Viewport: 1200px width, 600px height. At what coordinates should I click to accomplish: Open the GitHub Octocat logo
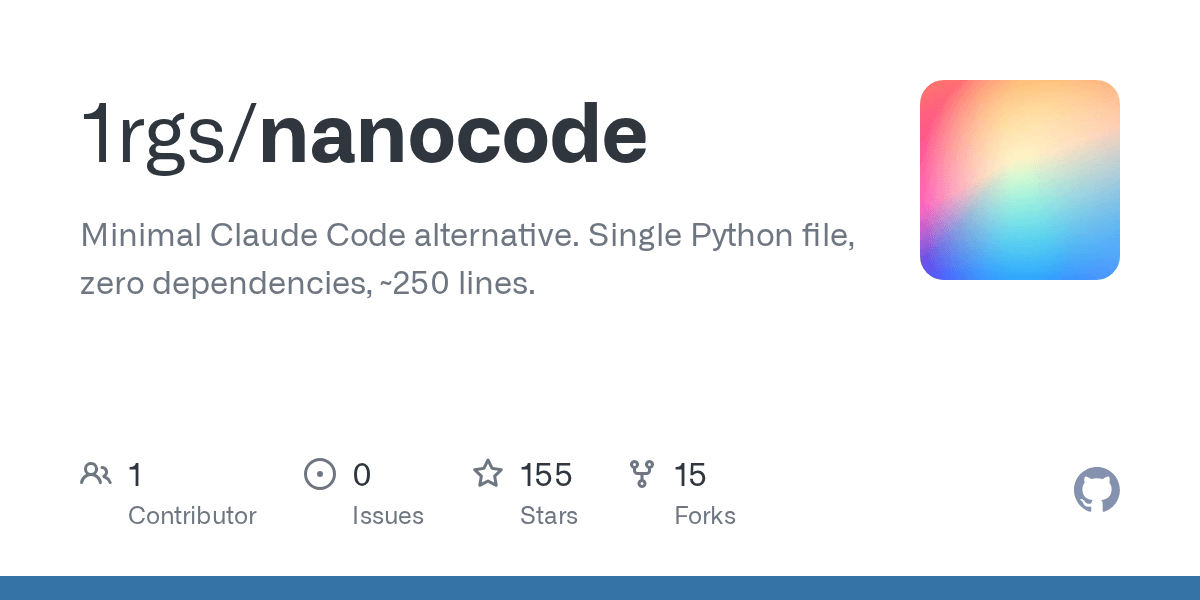click(x=1096, y=490)
